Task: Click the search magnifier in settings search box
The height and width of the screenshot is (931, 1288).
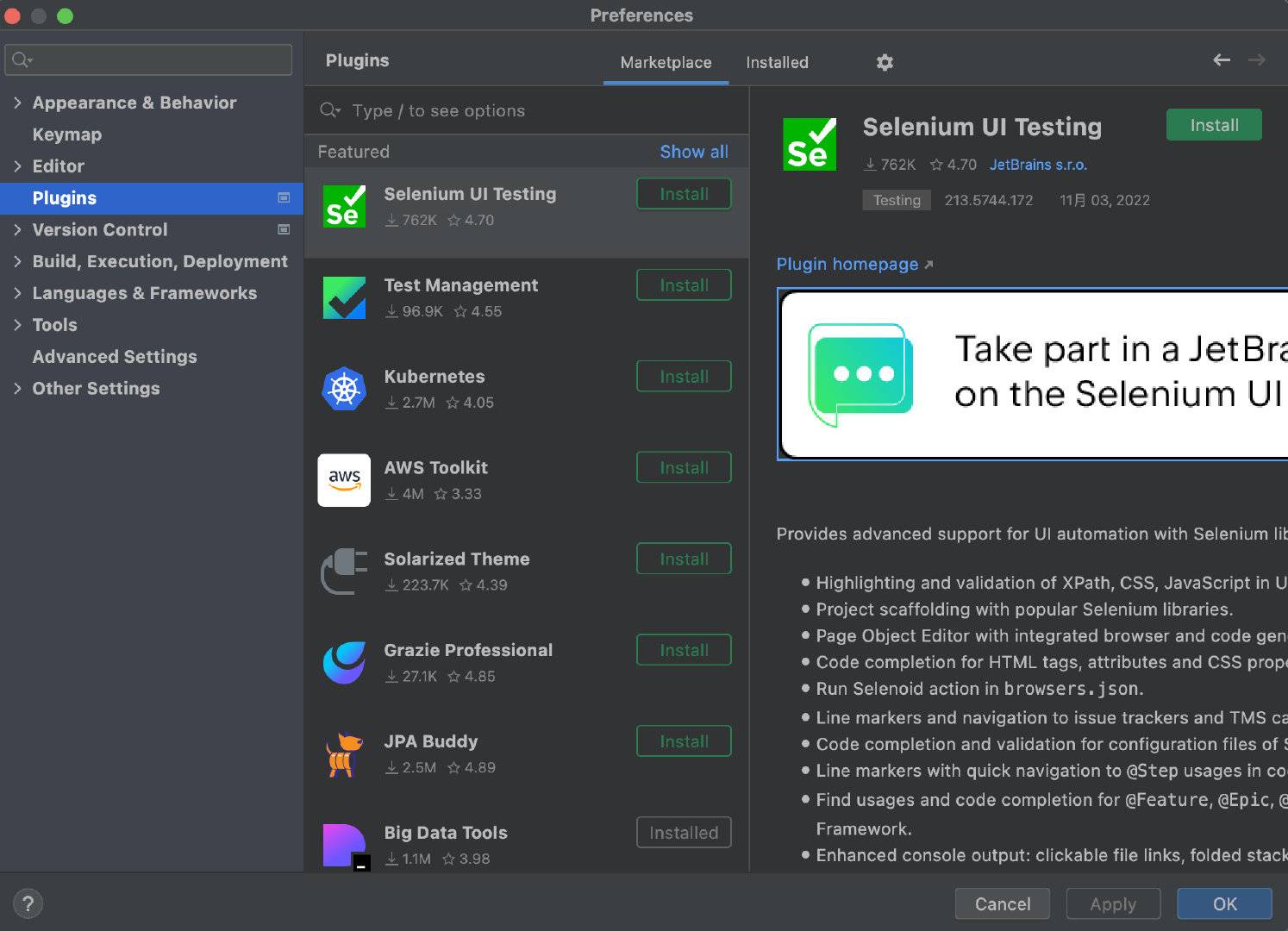Action: tap(22, 59)
